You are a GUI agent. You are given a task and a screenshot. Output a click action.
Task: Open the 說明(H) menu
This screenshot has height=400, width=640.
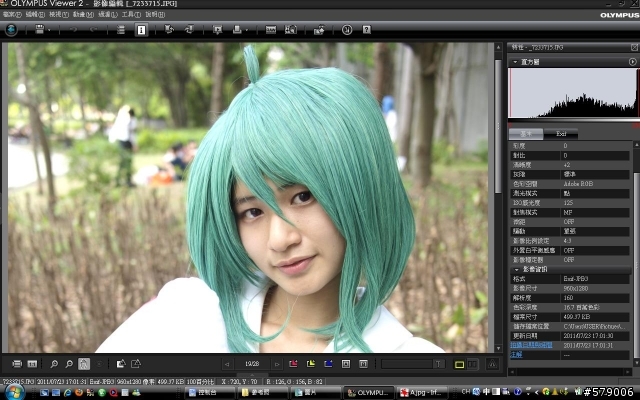point(155,14)
